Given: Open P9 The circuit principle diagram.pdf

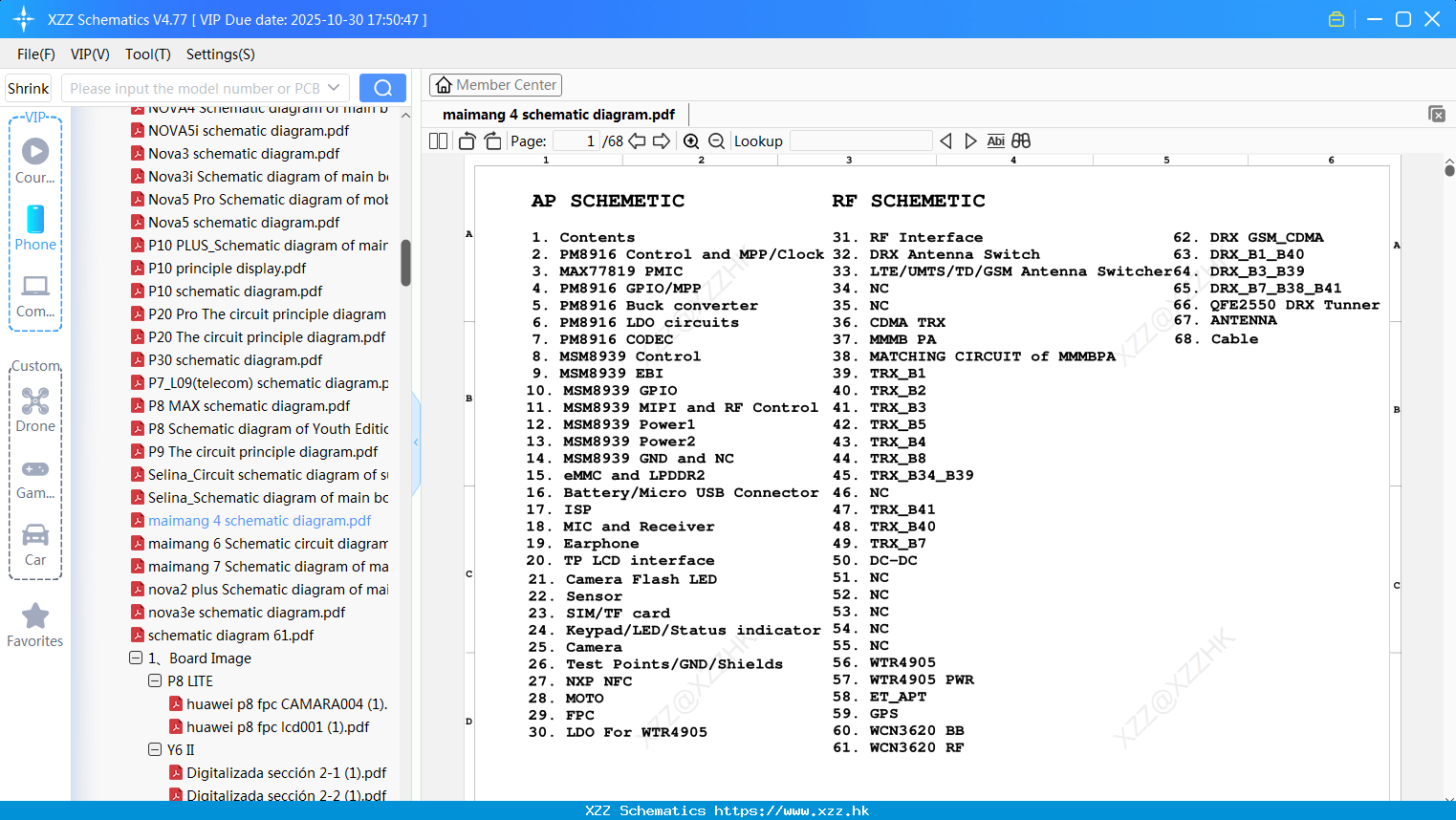Looking at the screenshot, I should coord(263,451).
